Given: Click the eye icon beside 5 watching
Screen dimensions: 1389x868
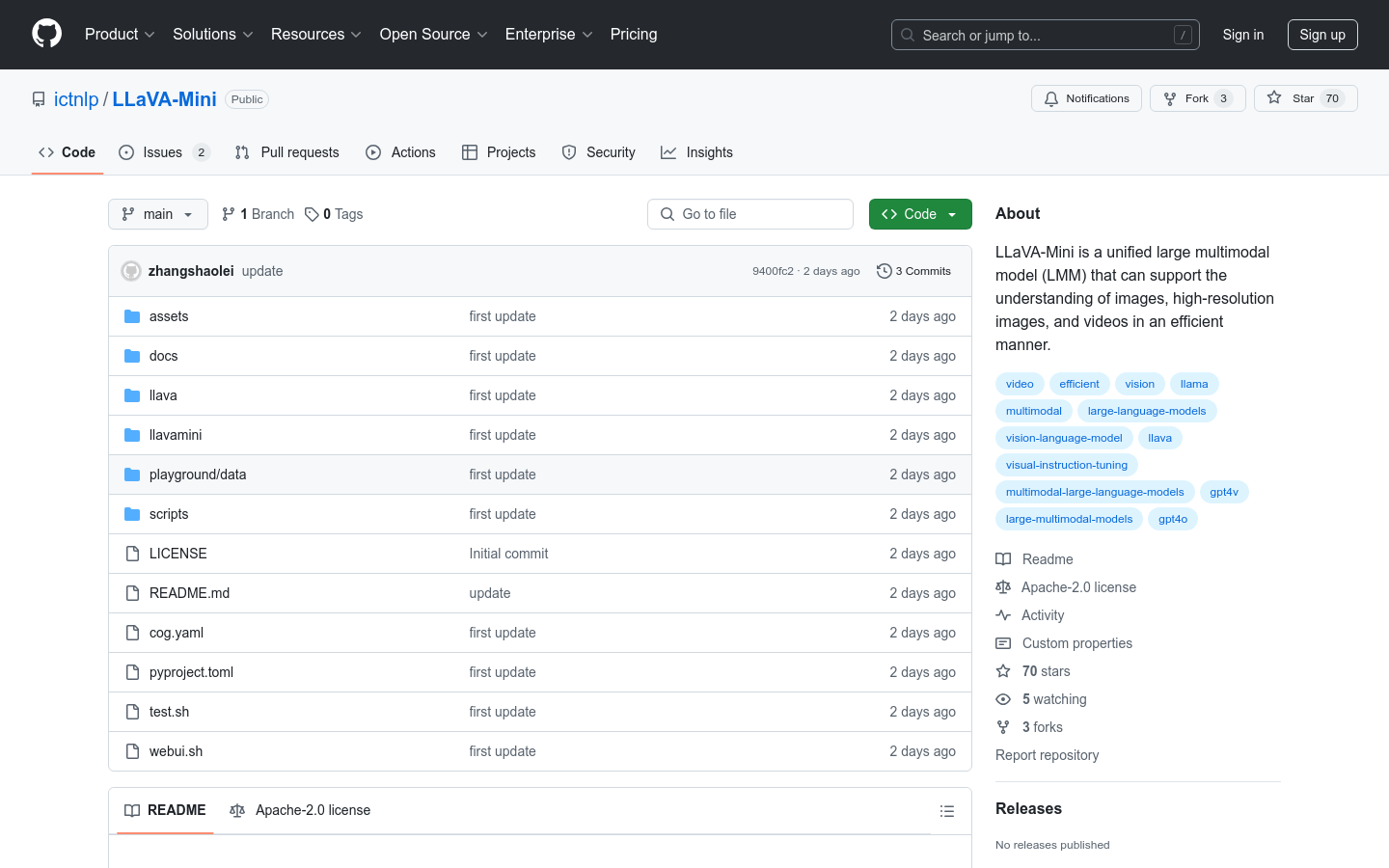Looking at the screenshot, I should [1003, 699].
